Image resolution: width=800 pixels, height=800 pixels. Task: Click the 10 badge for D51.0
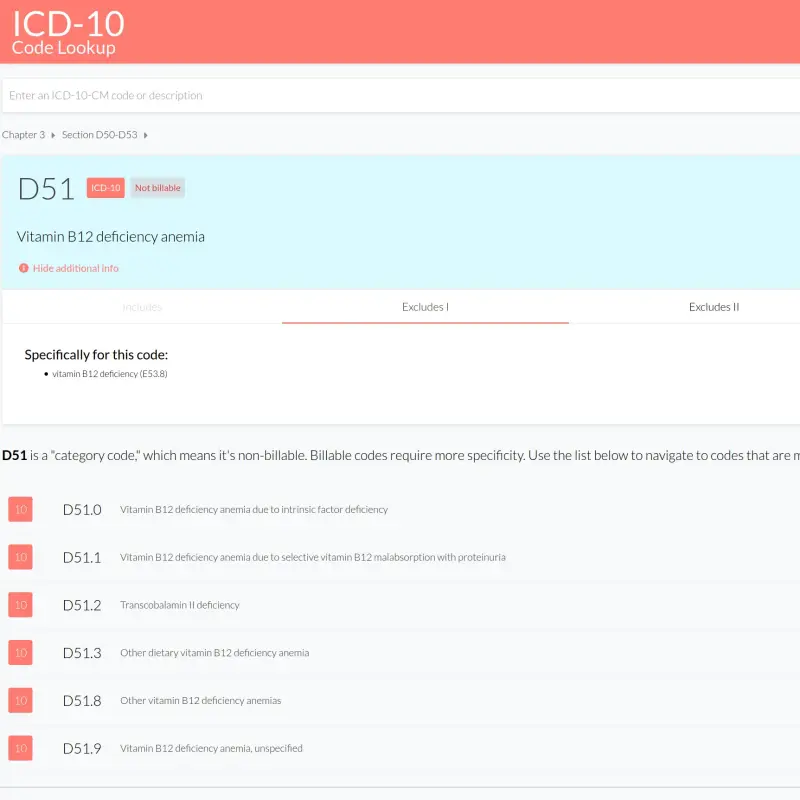click(x=20, y=509)
